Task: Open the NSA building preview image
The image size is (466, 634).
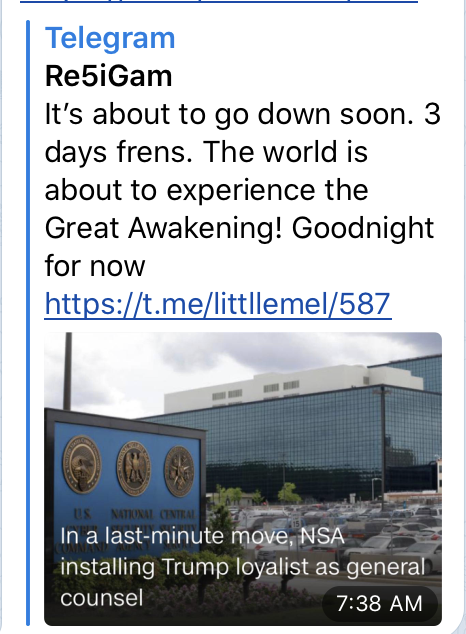Action: 243,479
